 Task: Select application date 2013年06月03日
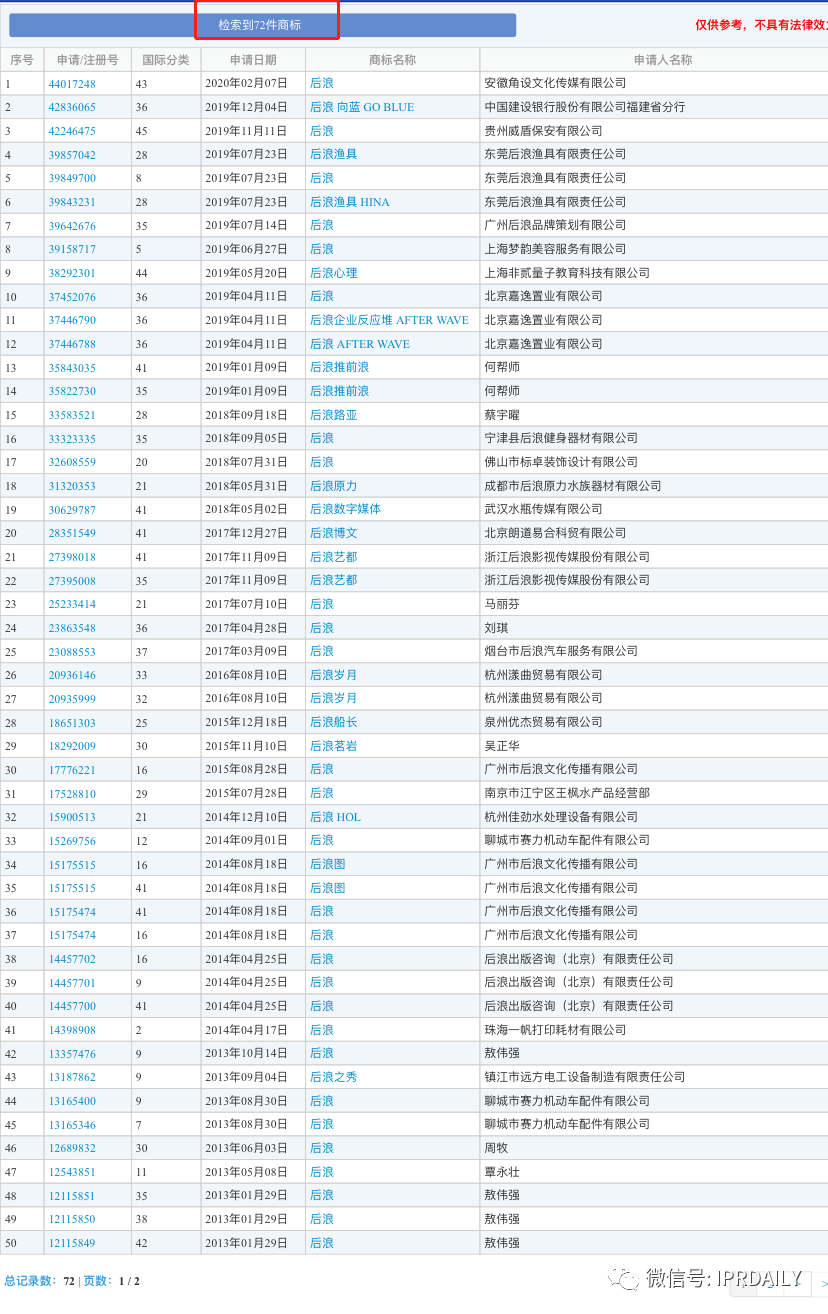(246, 1148)
